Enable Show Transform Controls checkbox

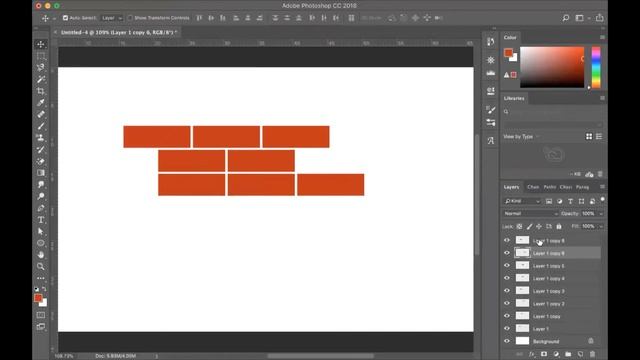click(130, 18)
